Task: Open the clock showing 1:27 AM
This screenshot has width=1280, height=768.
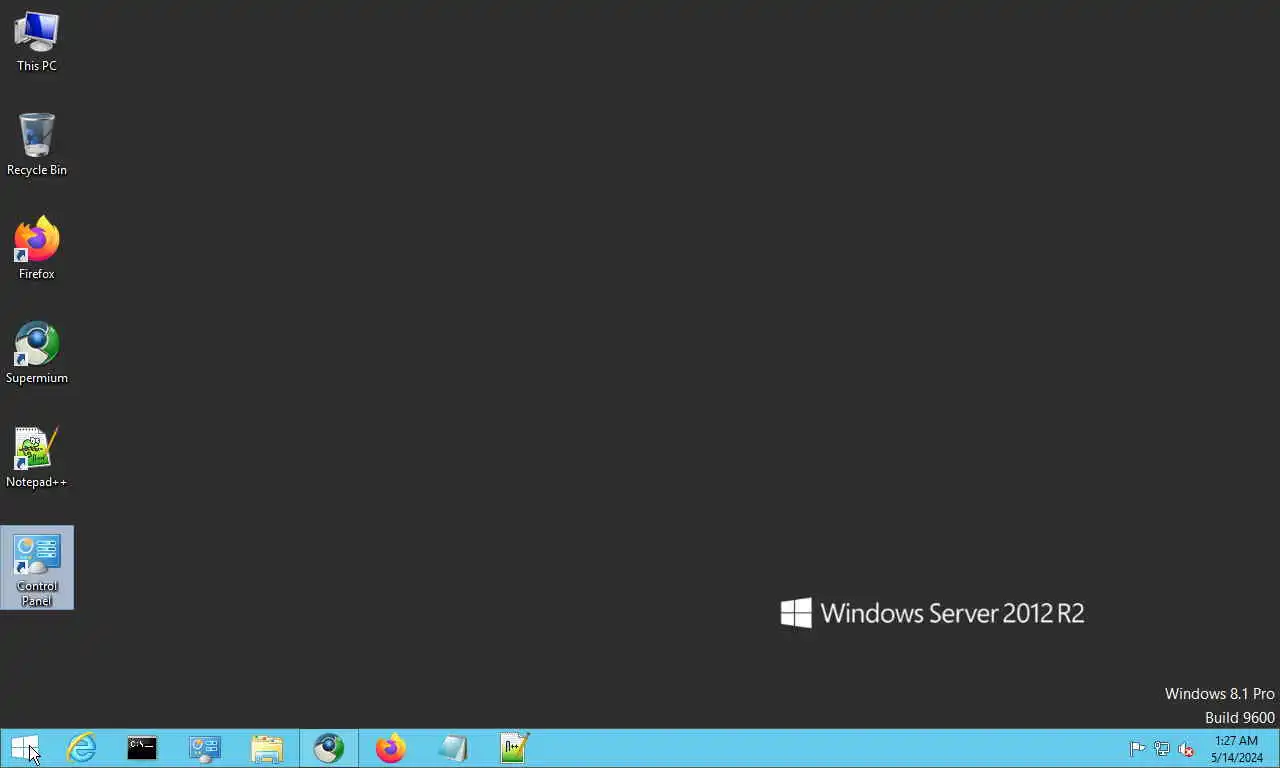Action: pos(1236,749)
